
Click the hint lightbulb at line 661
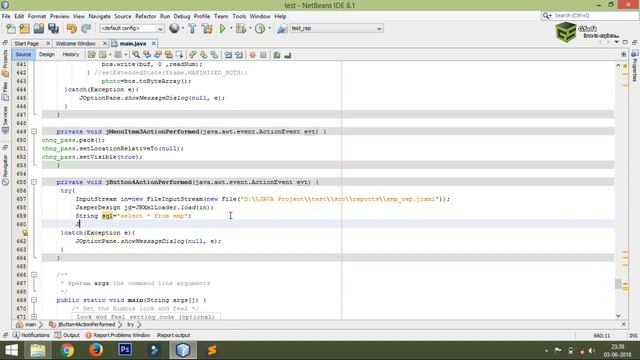click(25, 233)
